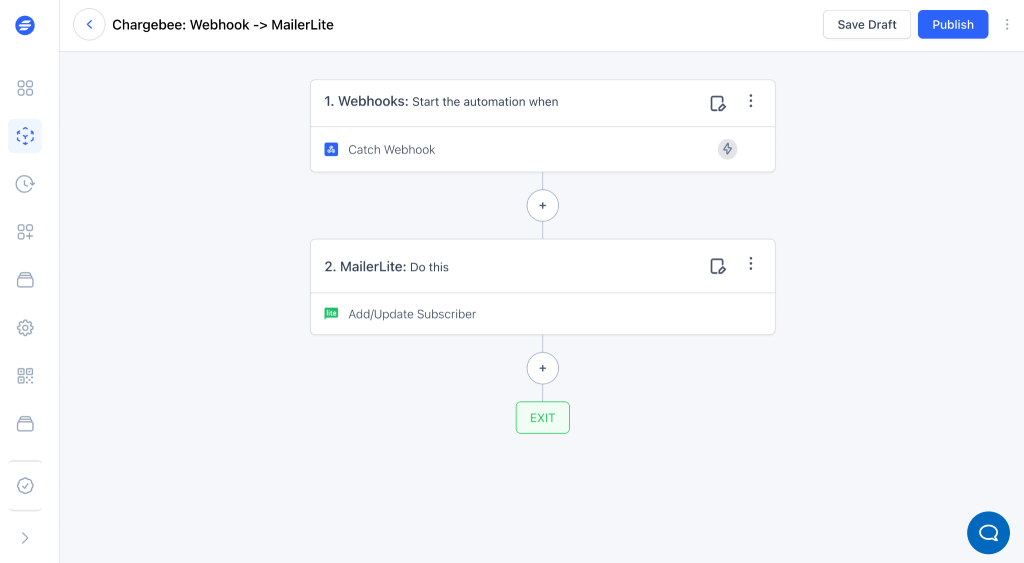1024x563 pixels.
Task: Click the edit note icon on Webhooks step
Action: (717, 102)
